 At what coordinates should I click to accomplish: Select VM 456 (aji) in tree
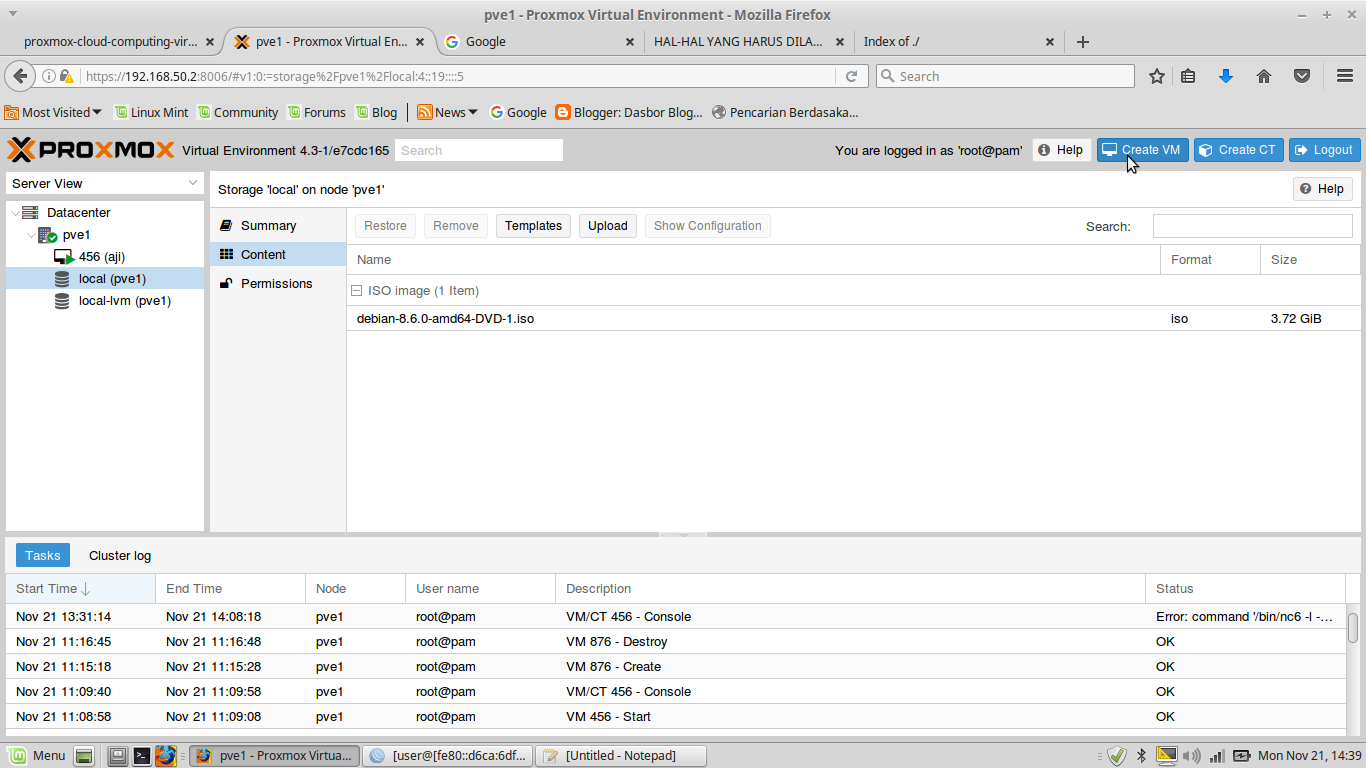(x=105, y=257)
